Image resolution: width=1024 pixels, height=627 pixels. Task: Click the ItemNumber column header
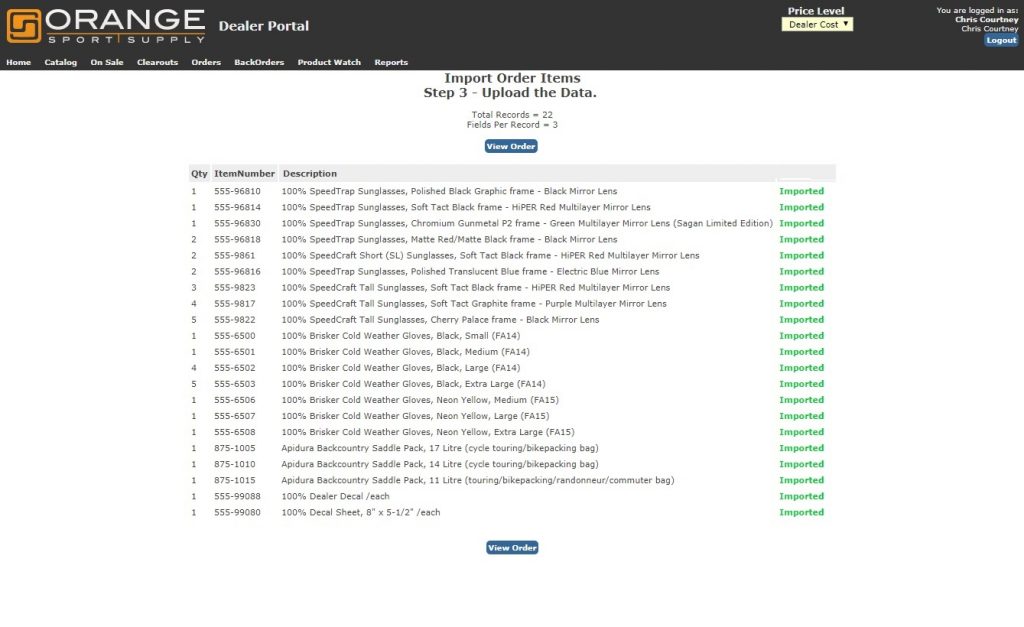coord(244,174)
